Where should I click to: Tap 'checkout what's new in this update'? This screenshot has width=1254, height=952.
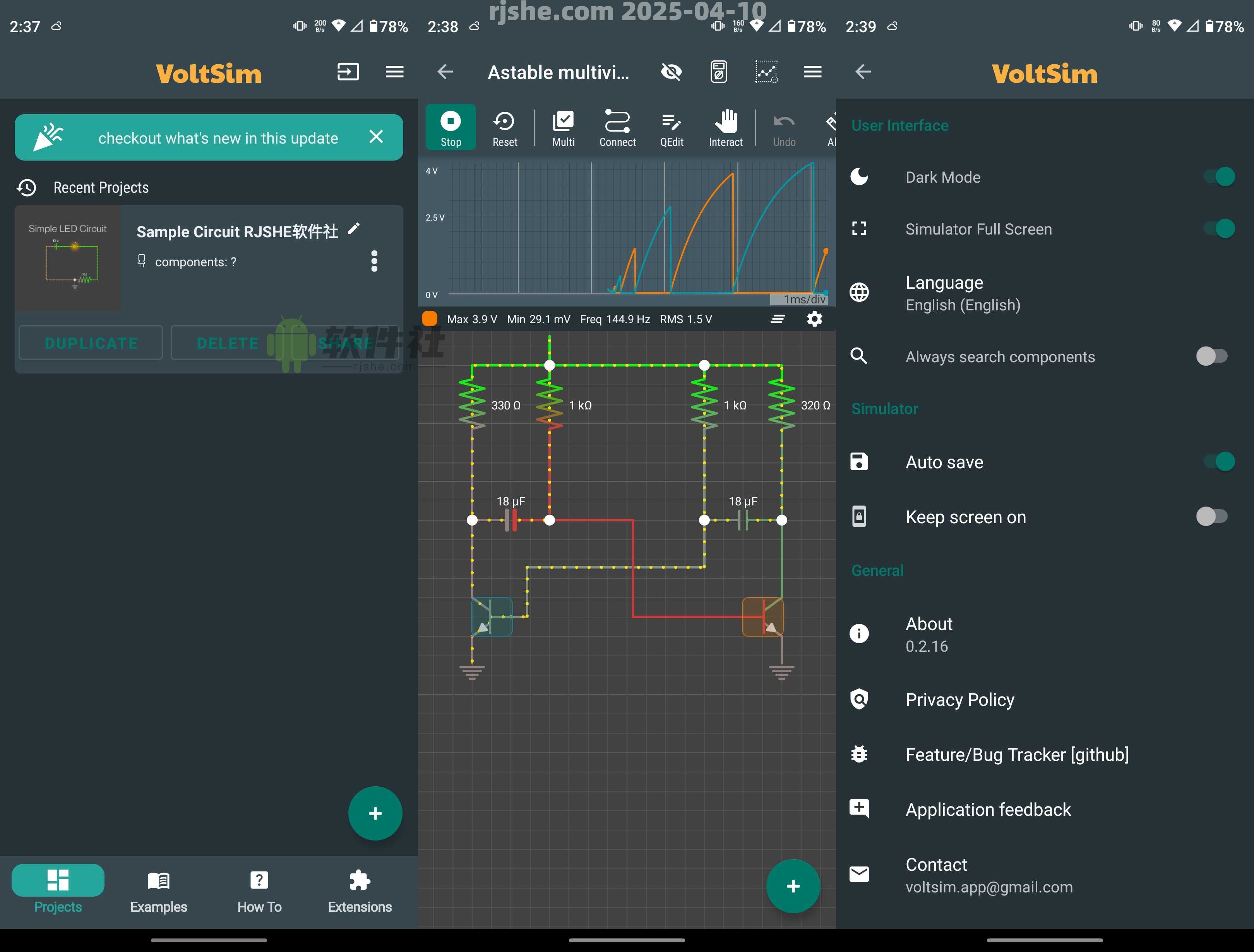tap(218, 138)
